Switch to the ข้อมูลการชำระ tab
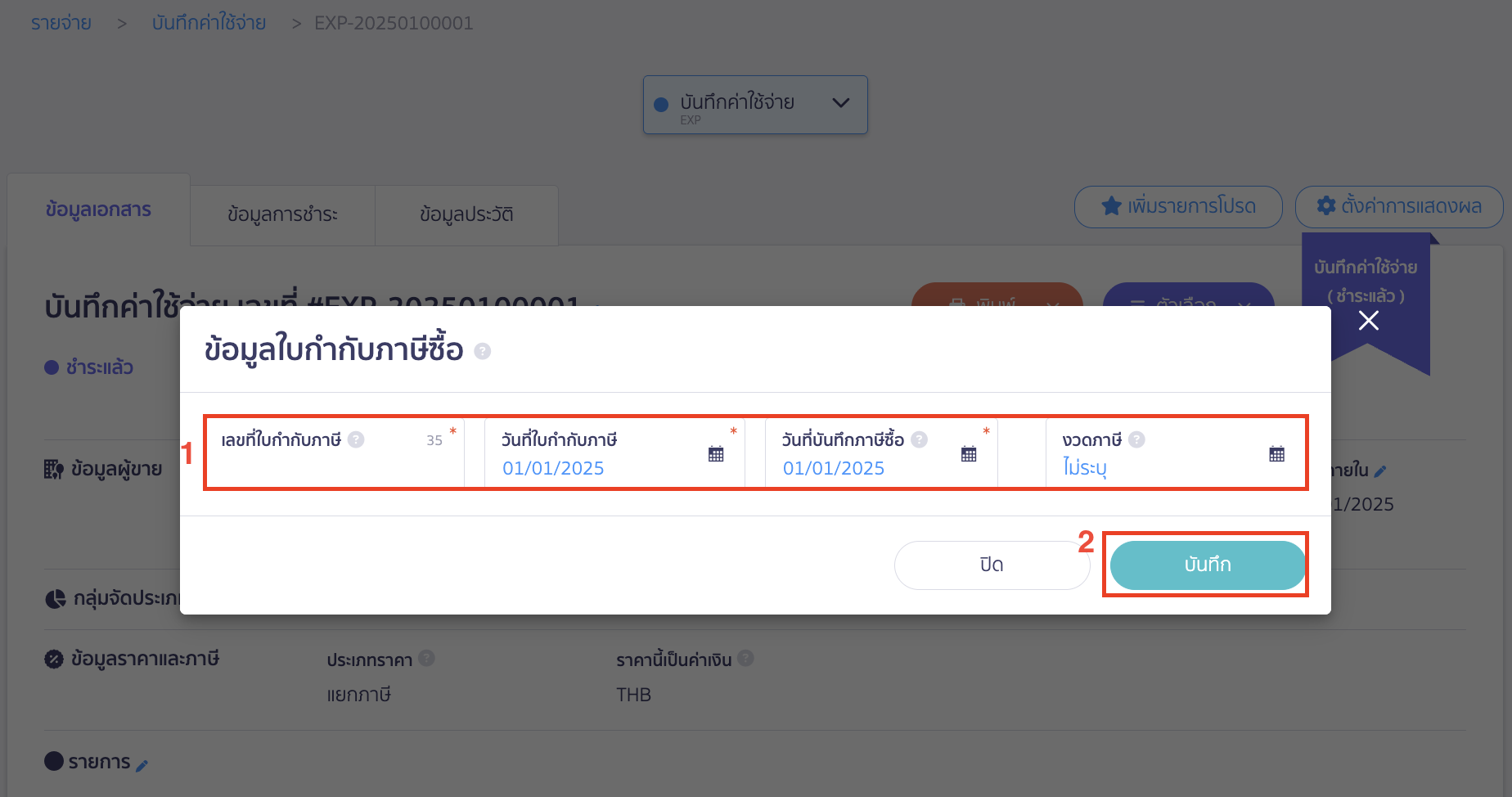Image resolution: width=1512 pixels, height=797 pixels. 281,214
